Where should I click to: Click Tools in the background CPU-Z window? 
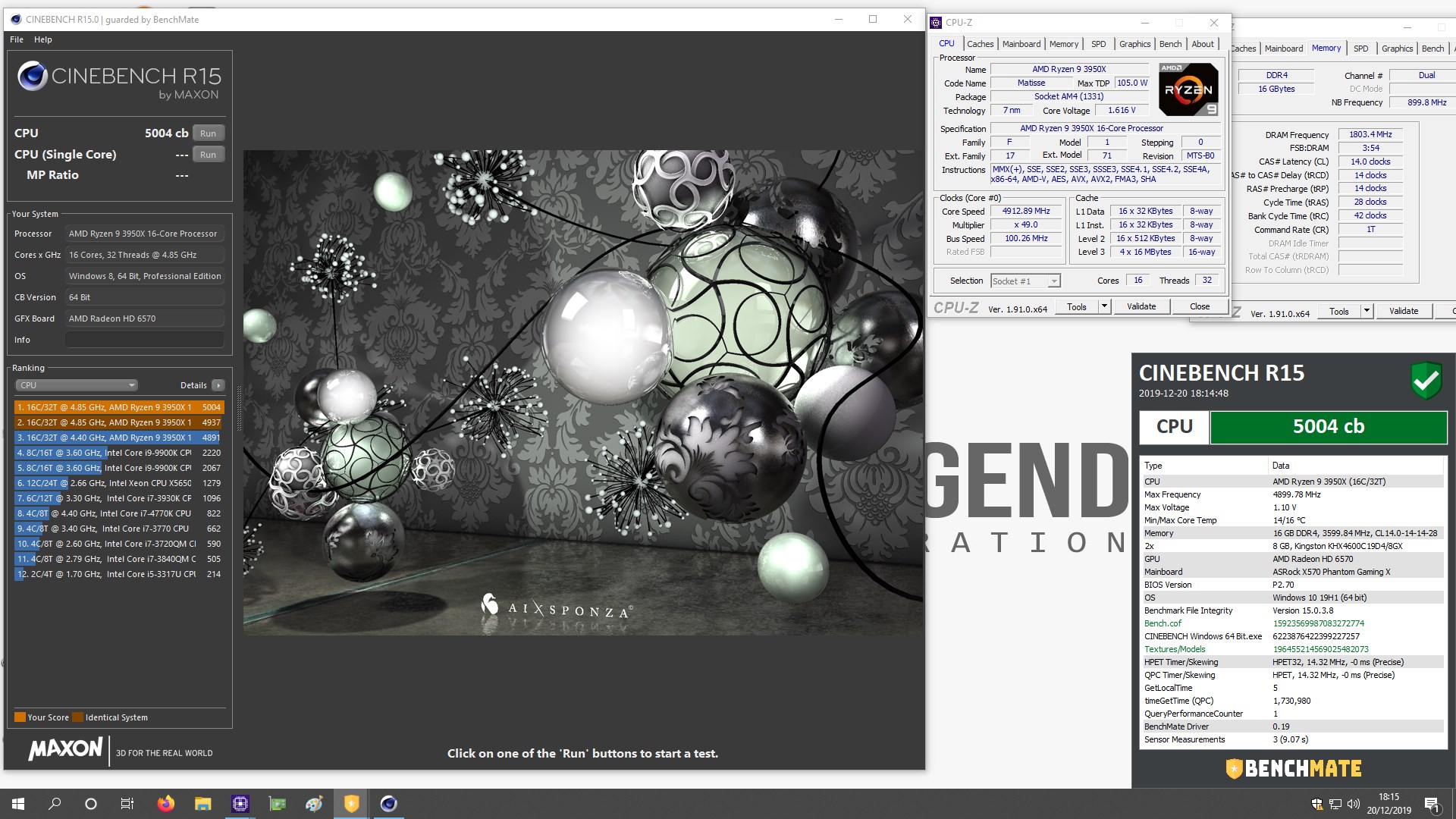point(1339,312)
